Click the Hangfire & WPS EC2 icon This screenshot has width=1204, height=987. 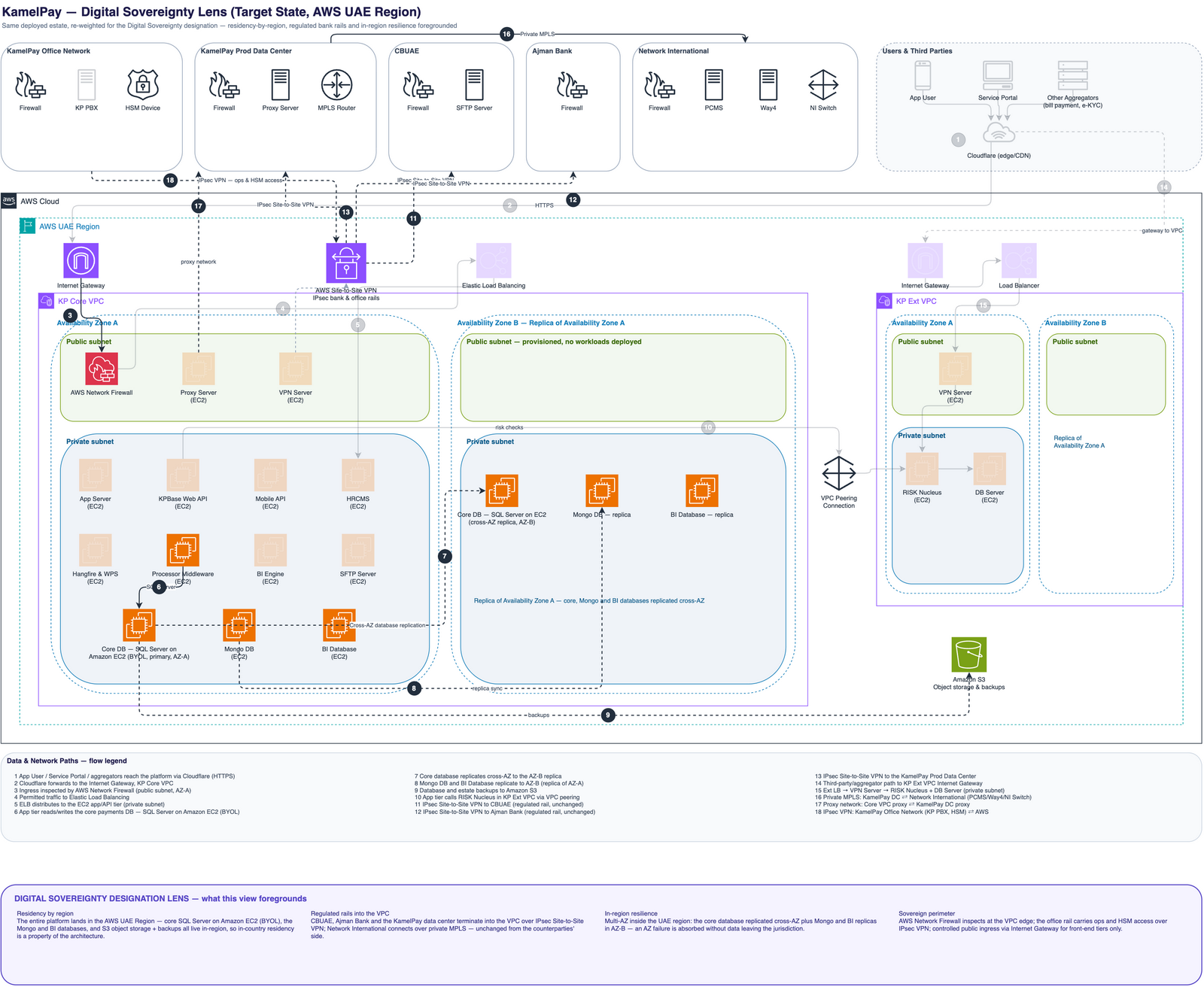pos(96,550)
